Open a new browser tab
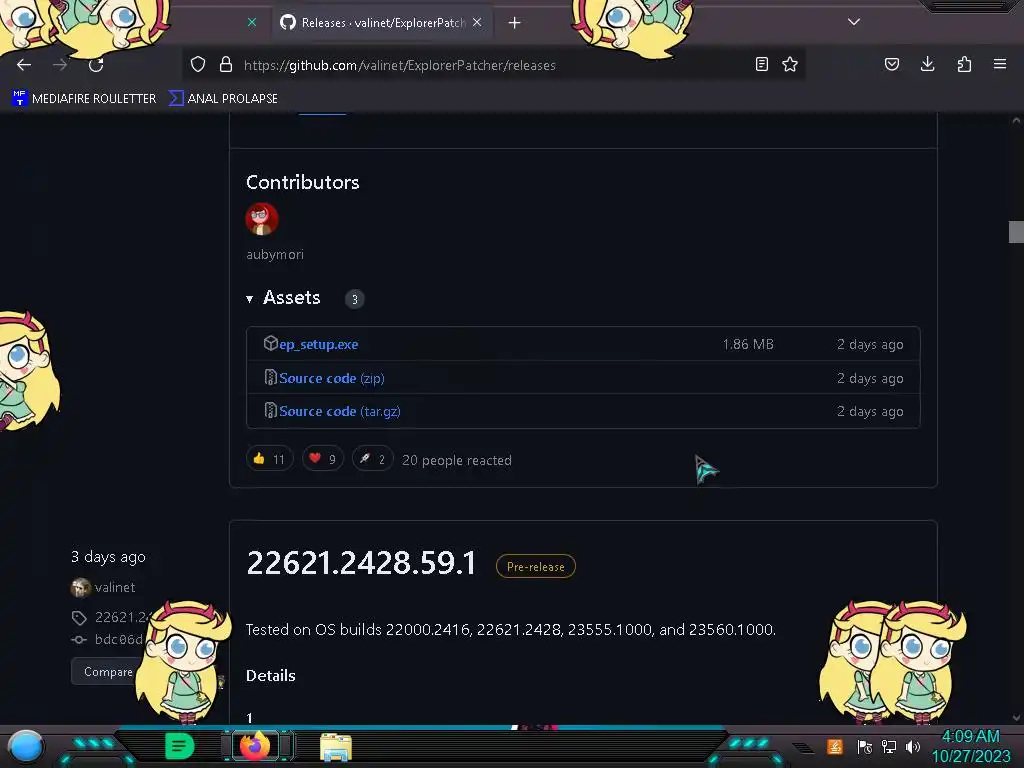The image size is (1024, 768). 515,23
